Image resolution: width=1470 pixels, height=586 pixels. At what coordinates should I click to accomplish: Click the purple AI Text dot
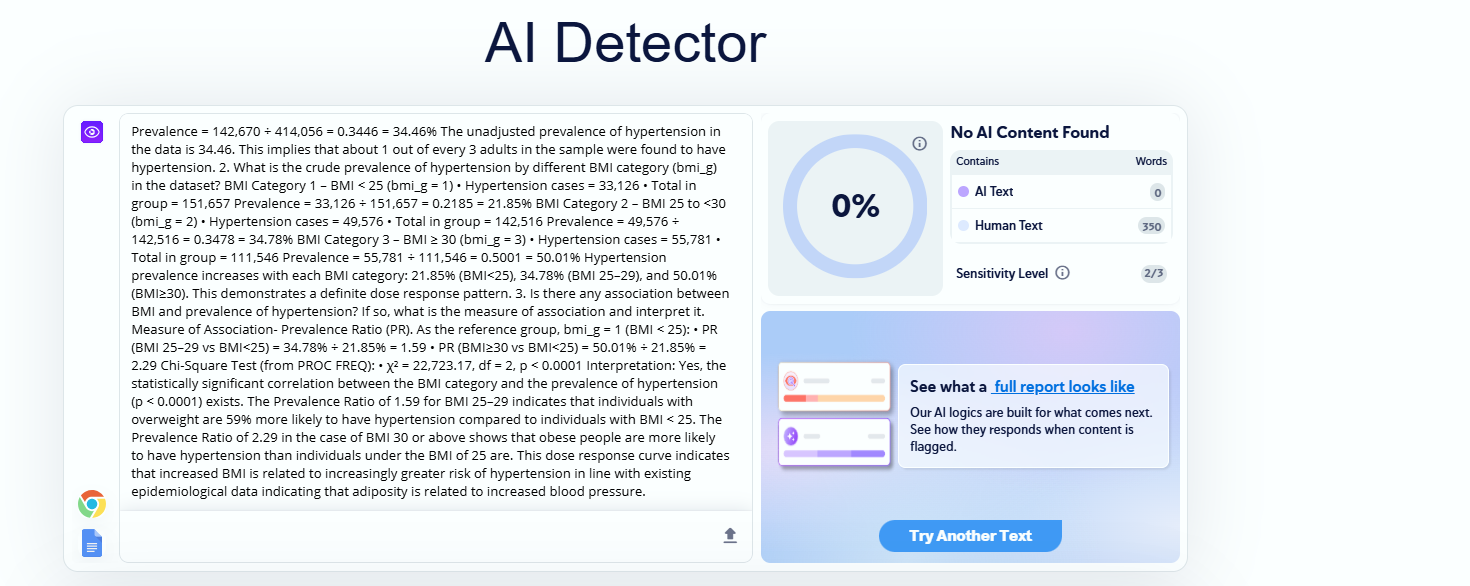(x=963, y=192)
